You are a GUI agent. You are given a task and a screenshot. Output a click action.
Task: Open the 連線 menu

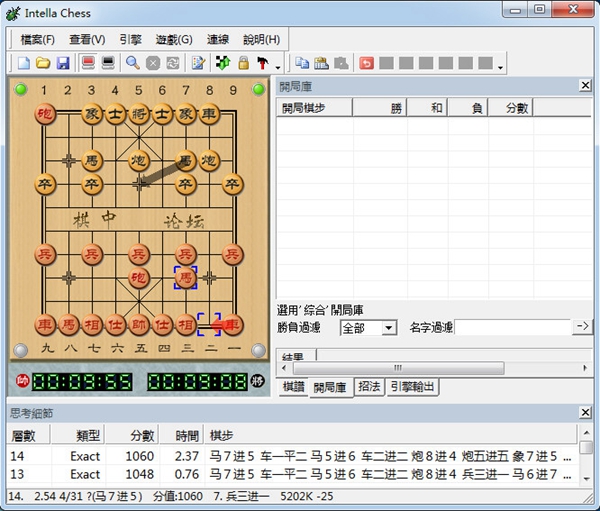pos(218,39)
